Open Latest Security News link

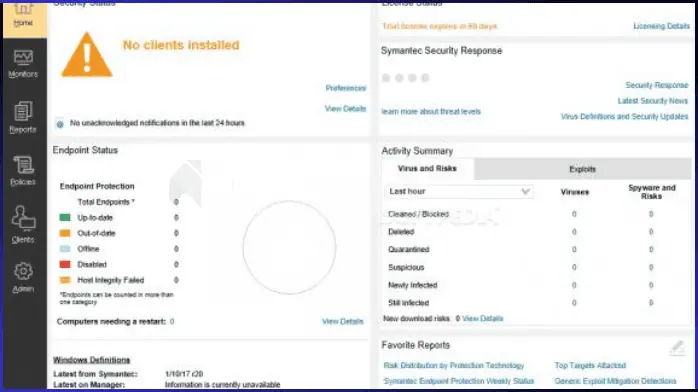(x=653, y=101)
